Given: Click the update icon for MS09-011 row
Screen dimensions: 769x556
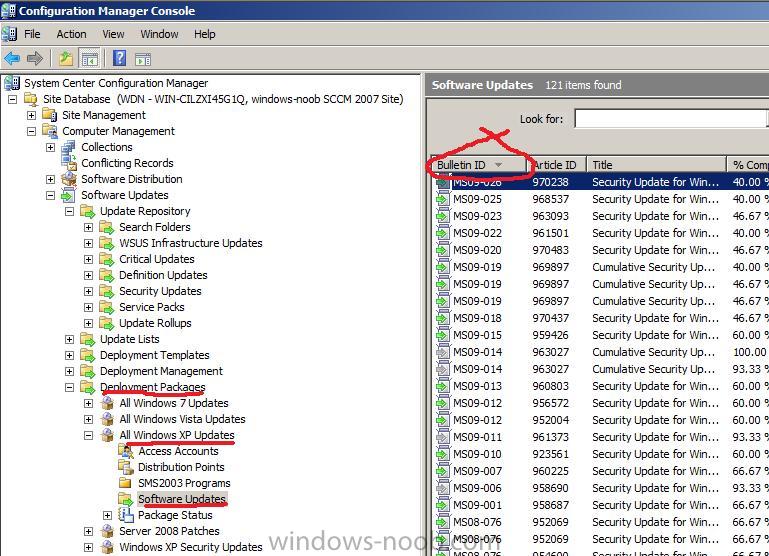Looking at the screenshot, I should [x=442, y=437].
